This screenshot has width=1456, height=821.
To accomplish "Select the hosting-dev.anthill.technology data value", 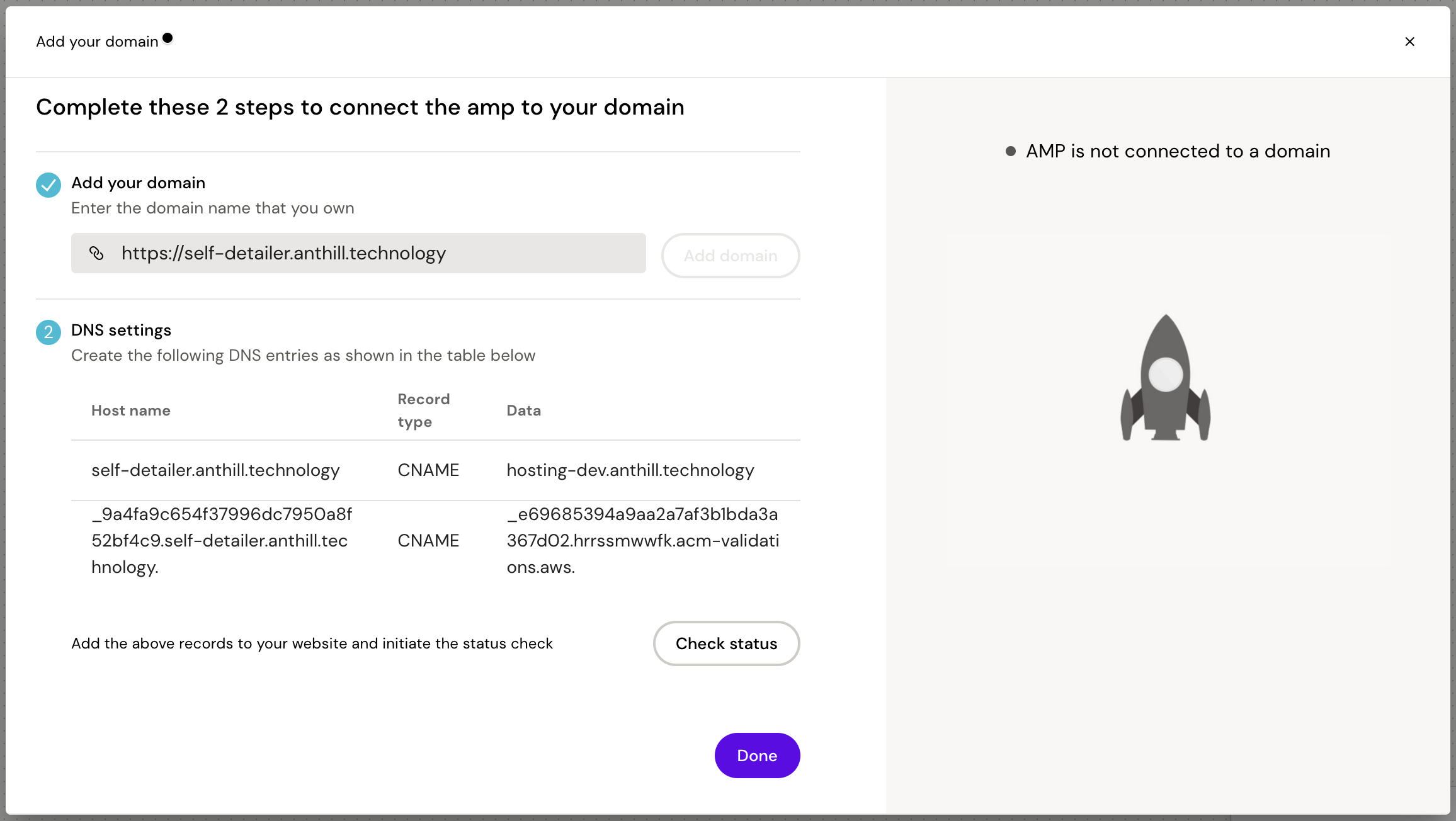I will 630,470.
